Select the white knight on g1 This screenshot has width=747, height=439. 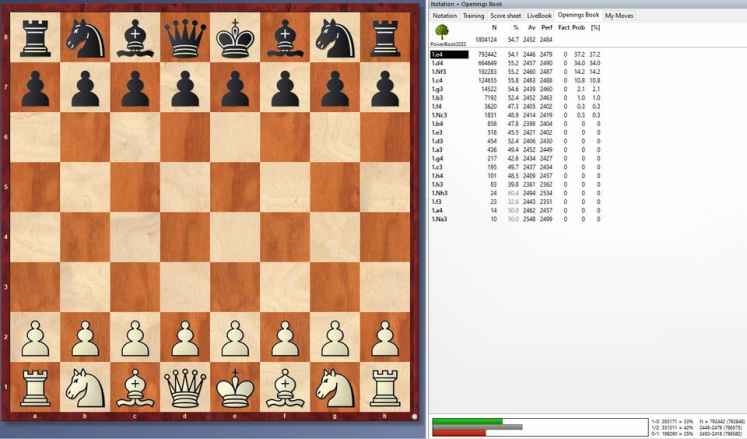tap(335, 385)
